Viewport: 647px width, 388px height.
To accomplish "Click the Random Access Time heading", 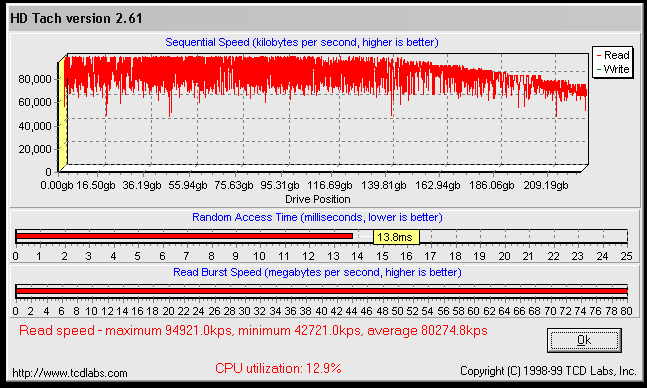I will click(317, 217).
